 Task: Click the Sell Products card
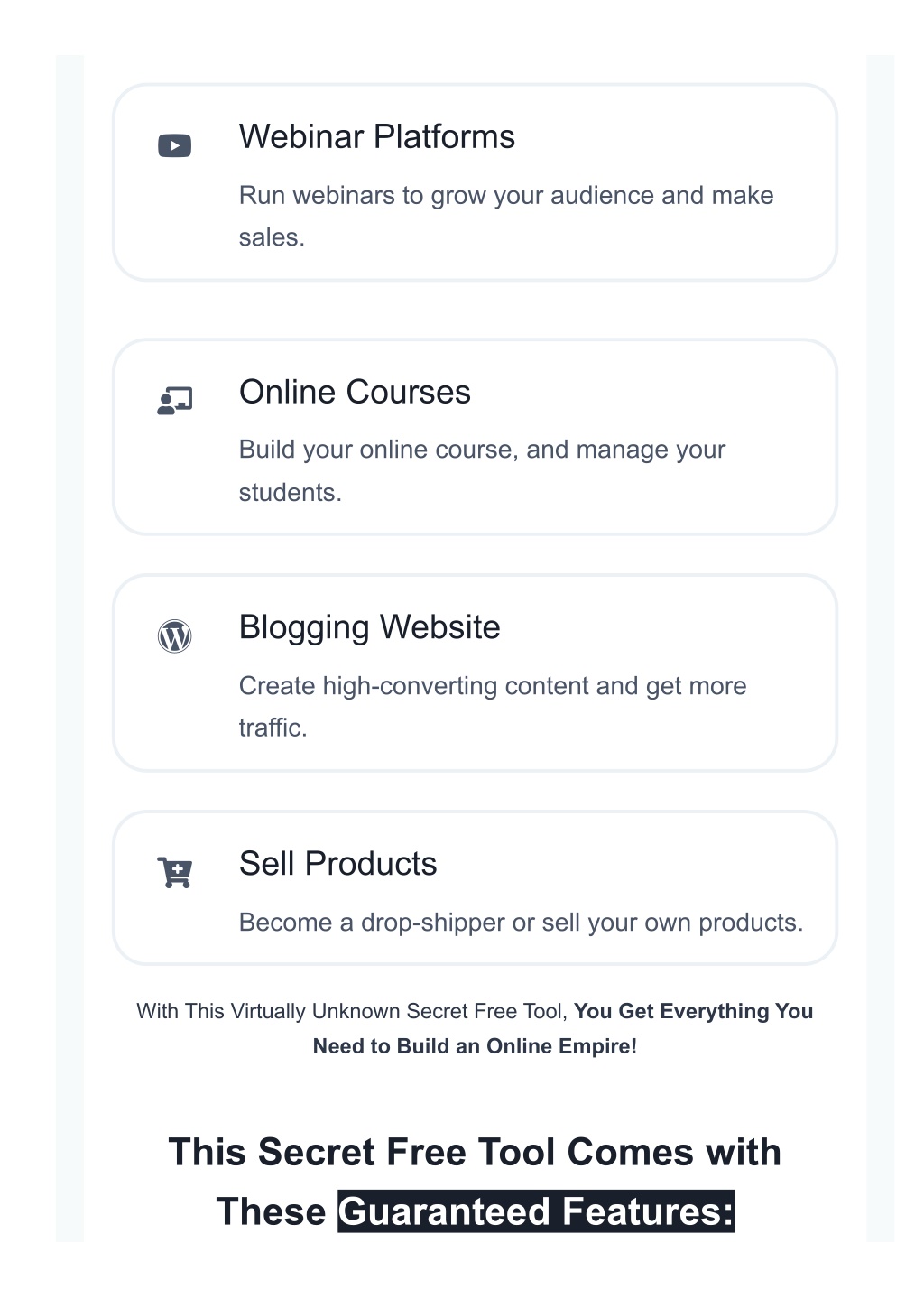(475, 888)
